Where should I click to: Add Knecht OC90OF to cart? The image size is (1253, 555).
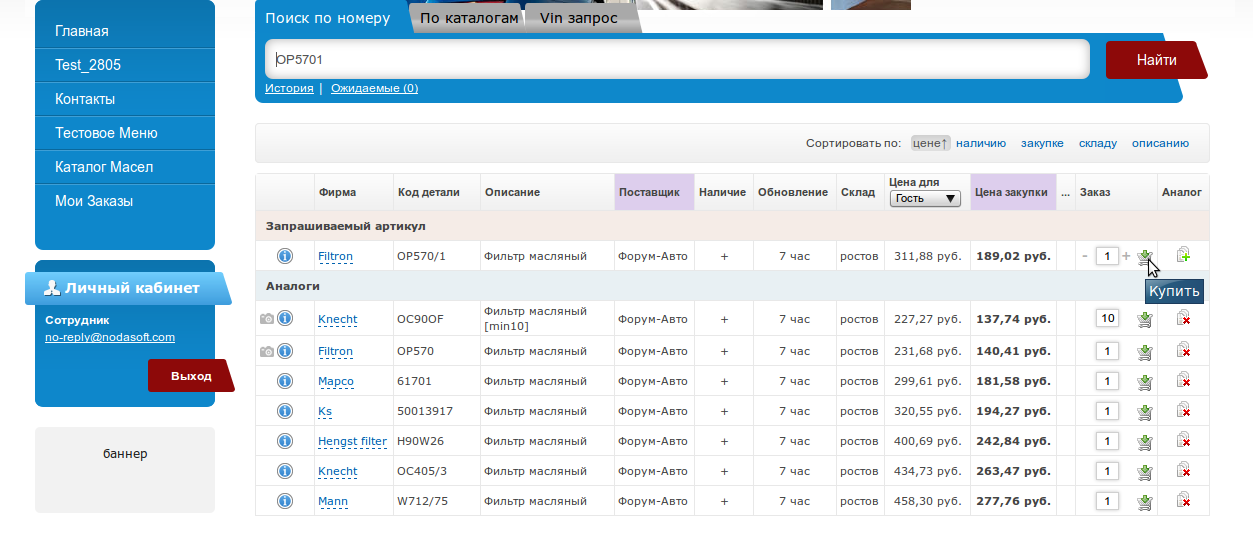pos(1145,319)
